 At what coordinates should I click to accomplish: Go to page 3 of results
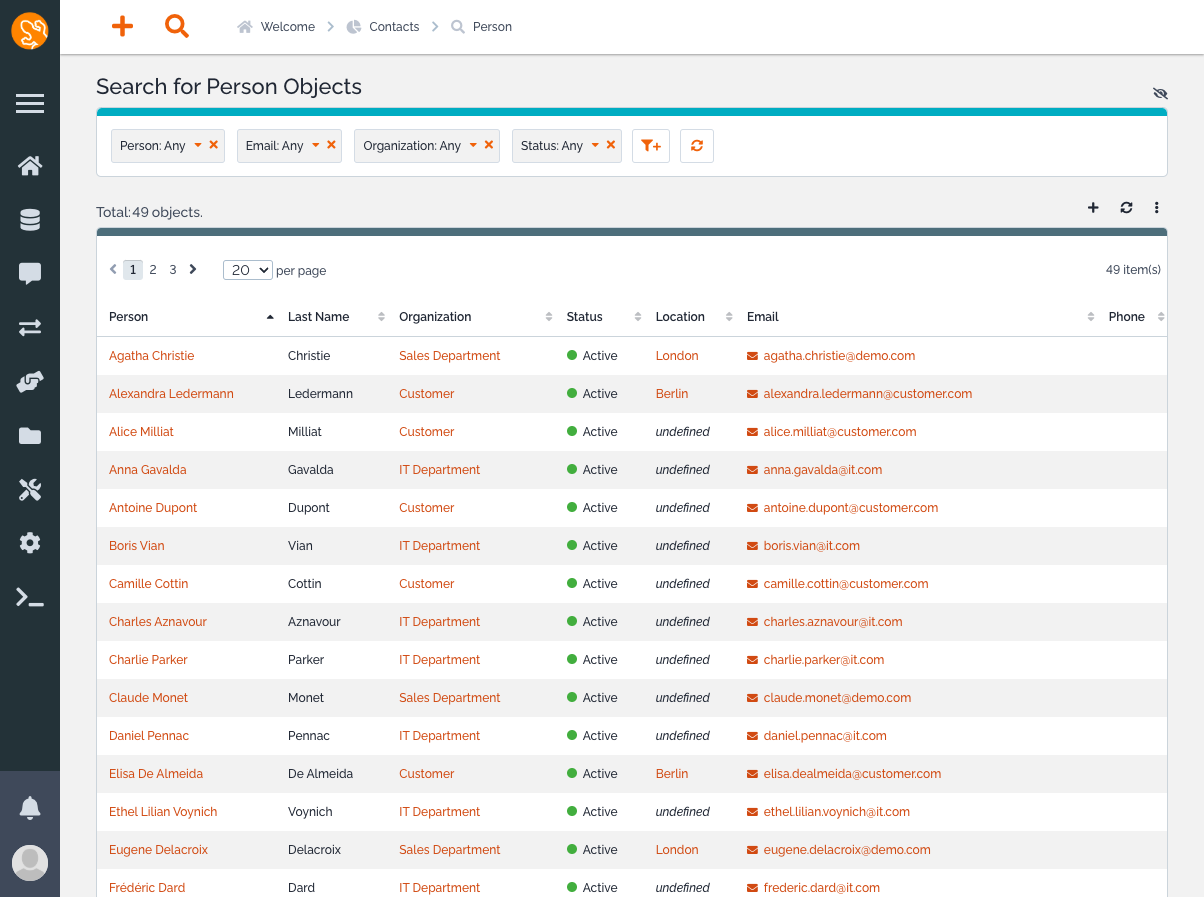[173, 270]
